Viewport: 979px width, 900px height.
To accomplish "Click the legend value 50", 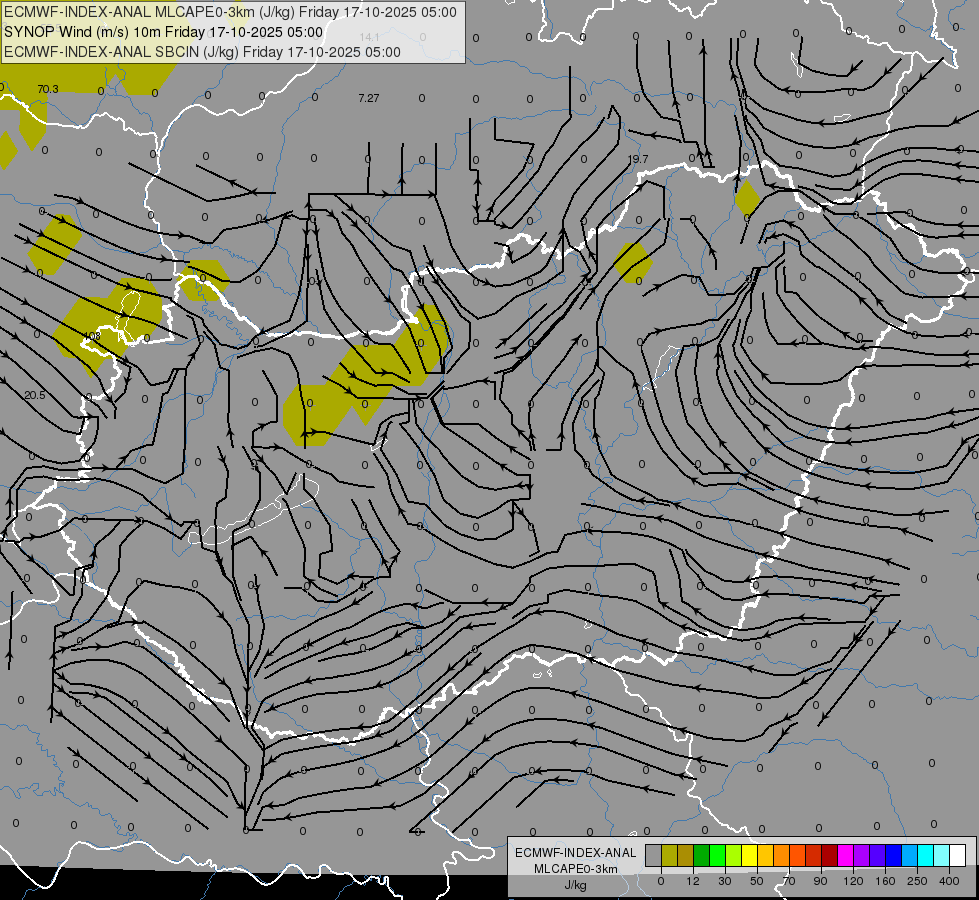I will click(x=757, y=882).
